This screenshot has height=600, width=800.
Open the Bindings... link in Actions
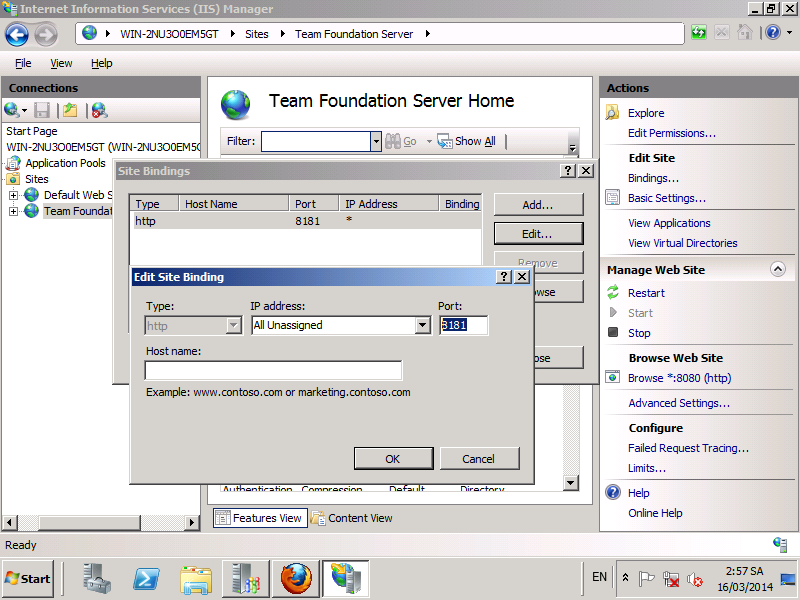(653, 178)
